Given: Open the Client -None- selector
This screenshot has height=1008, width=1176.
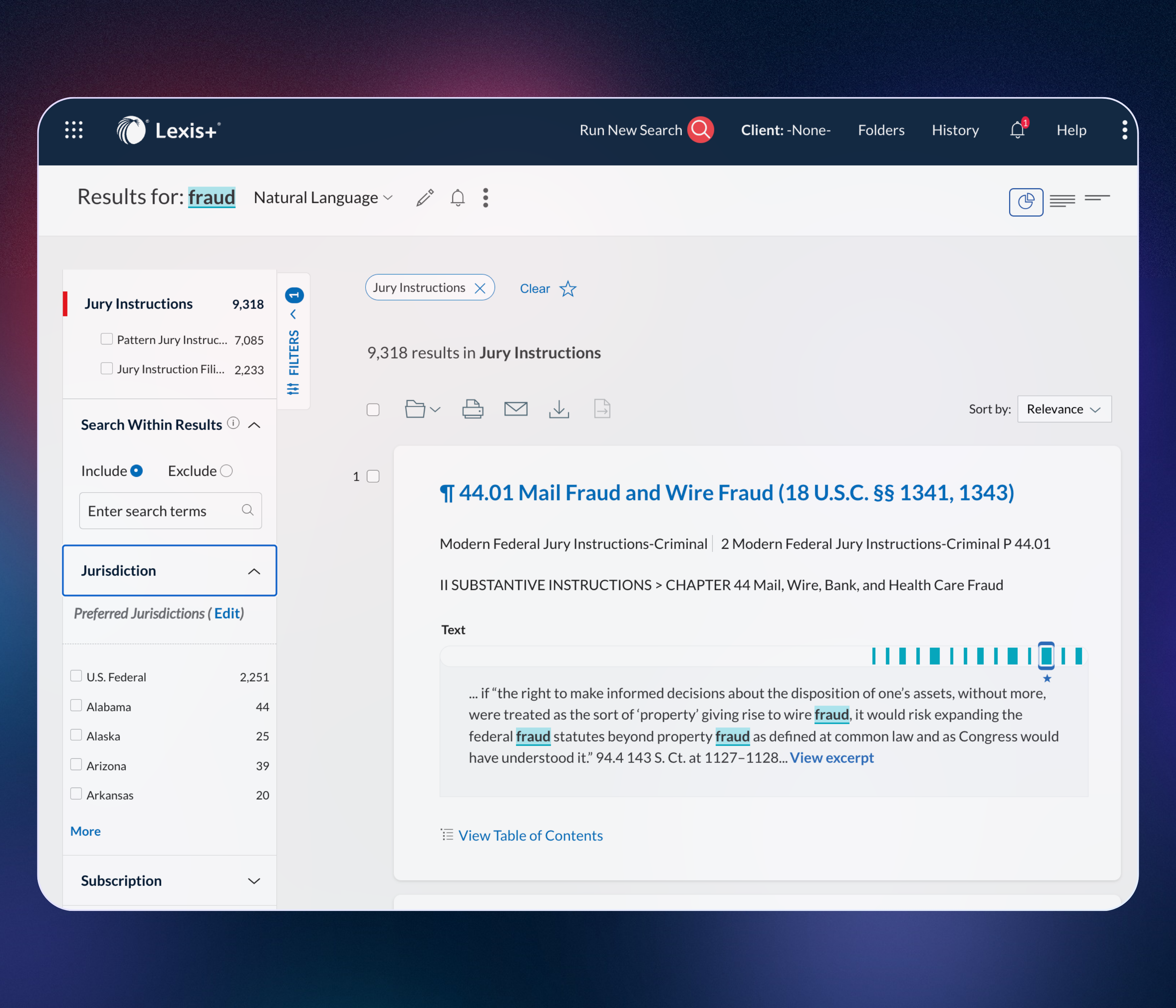Looking at the screenshot, I should tap(786, 130).
